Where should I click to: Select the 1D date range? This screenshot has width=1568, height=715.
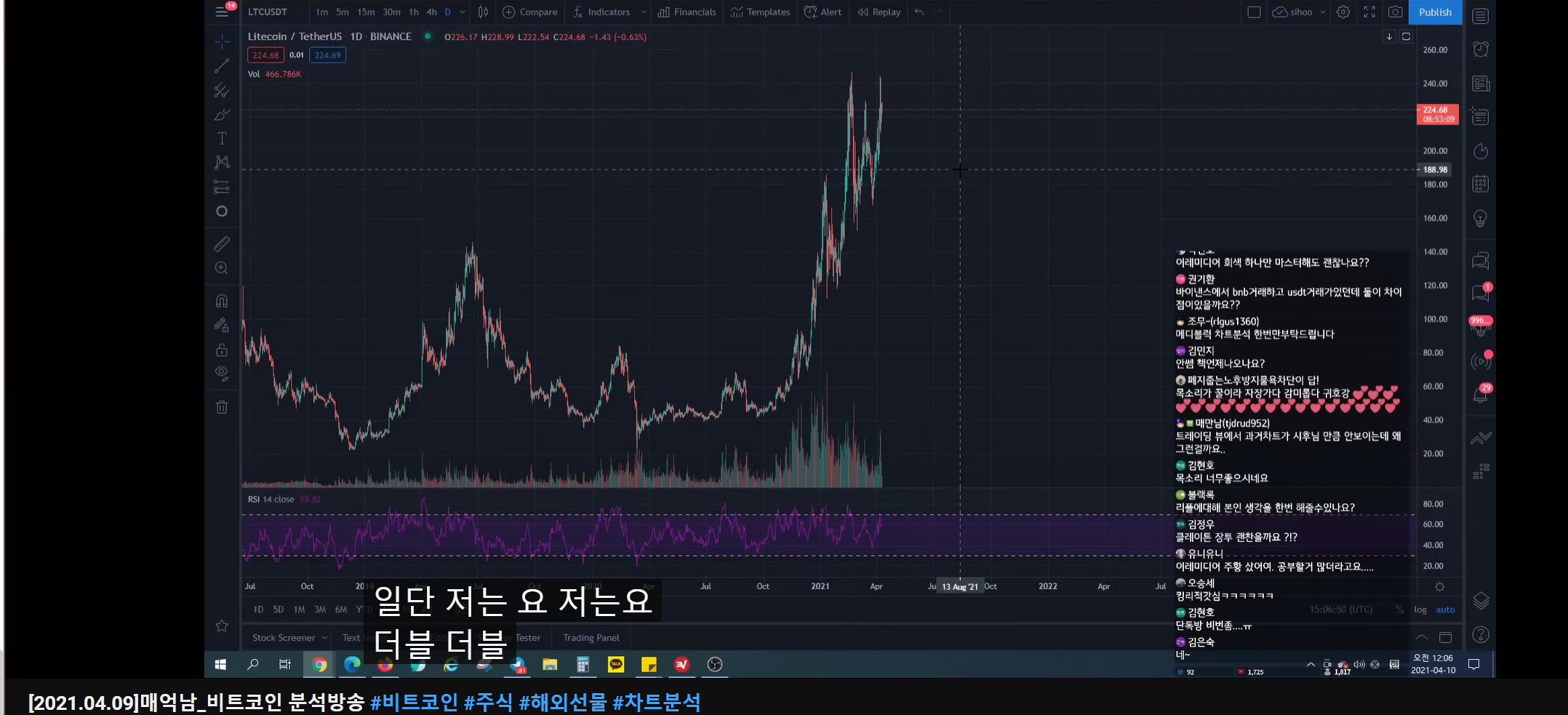(258, 610)
